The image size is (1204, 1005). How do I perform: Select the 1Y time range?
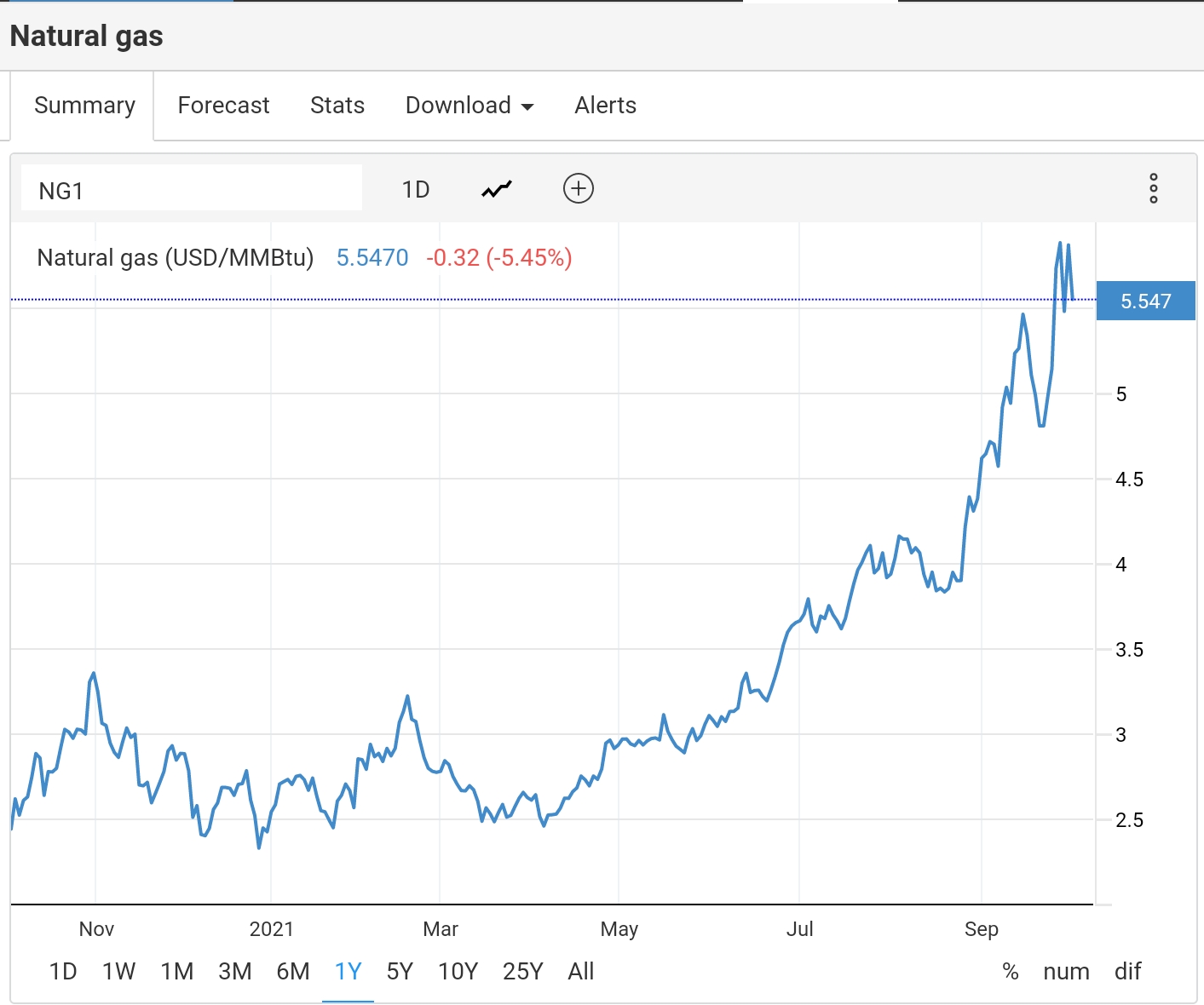349,972
